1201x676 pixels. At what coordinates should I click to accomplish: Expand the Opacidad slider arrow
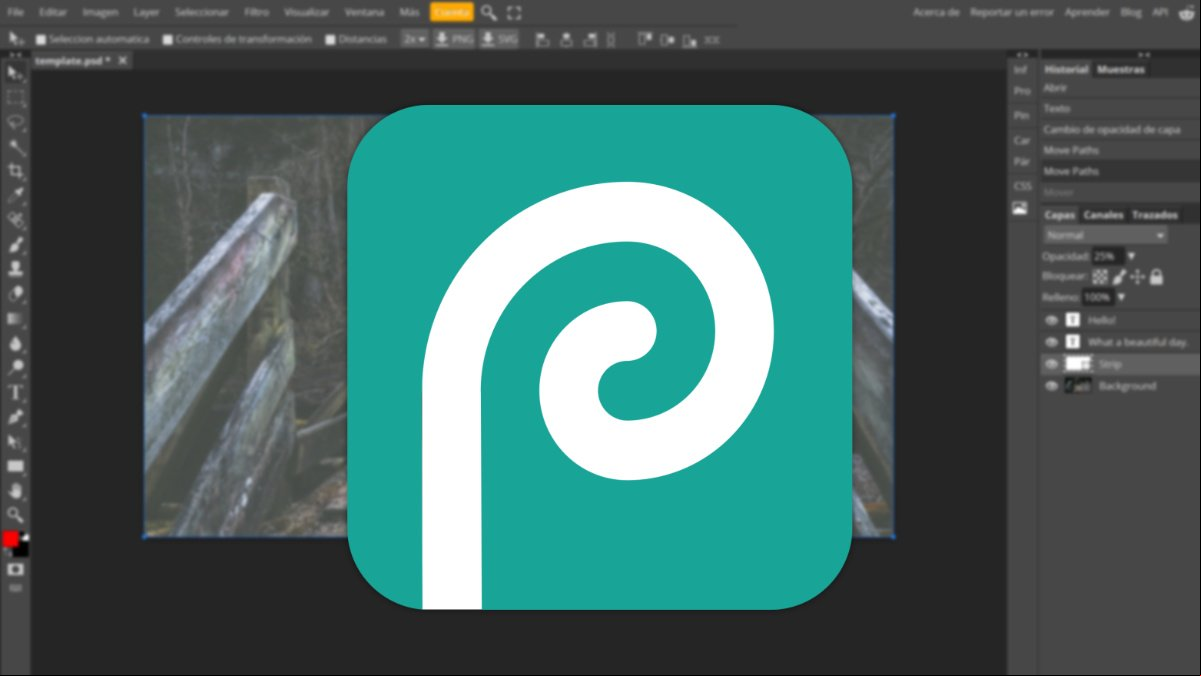pyautogui.click(x=1131, y=257)
